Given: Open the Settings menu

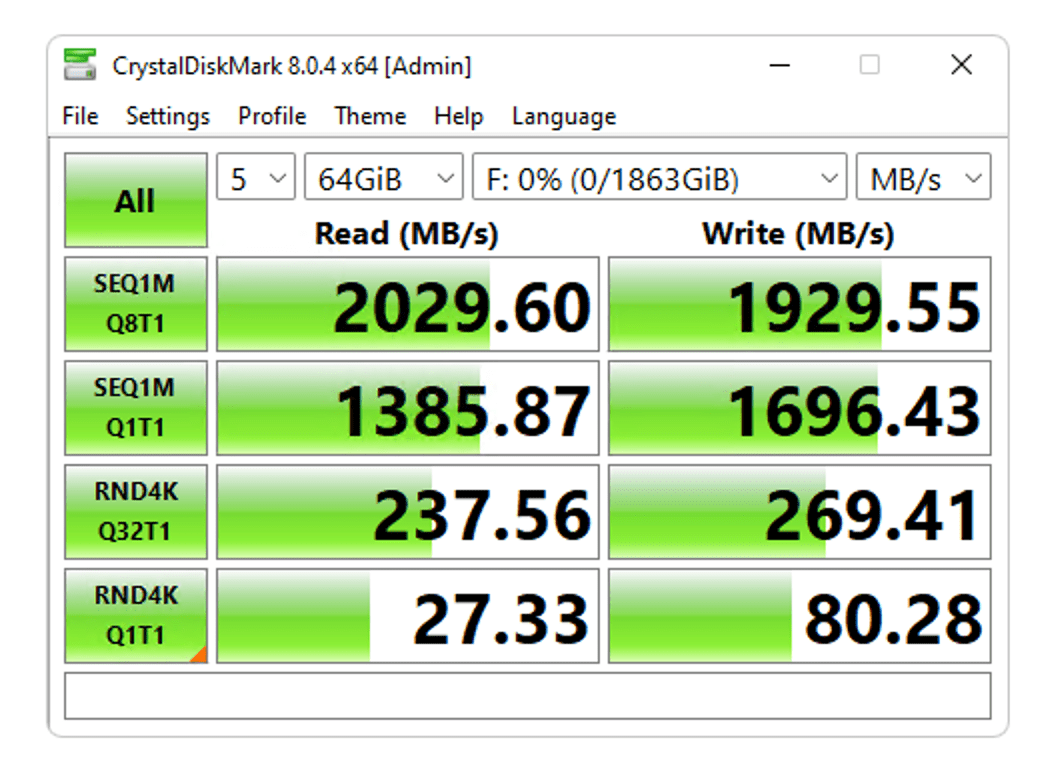Looking at the screenshot, I should (x=168, y=116).
